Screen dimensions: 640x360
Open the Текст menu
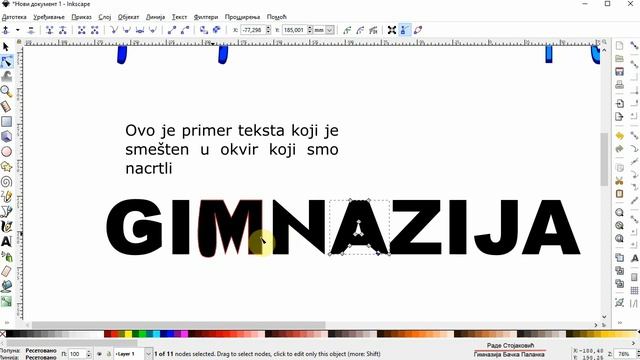[x=179, y=17]
